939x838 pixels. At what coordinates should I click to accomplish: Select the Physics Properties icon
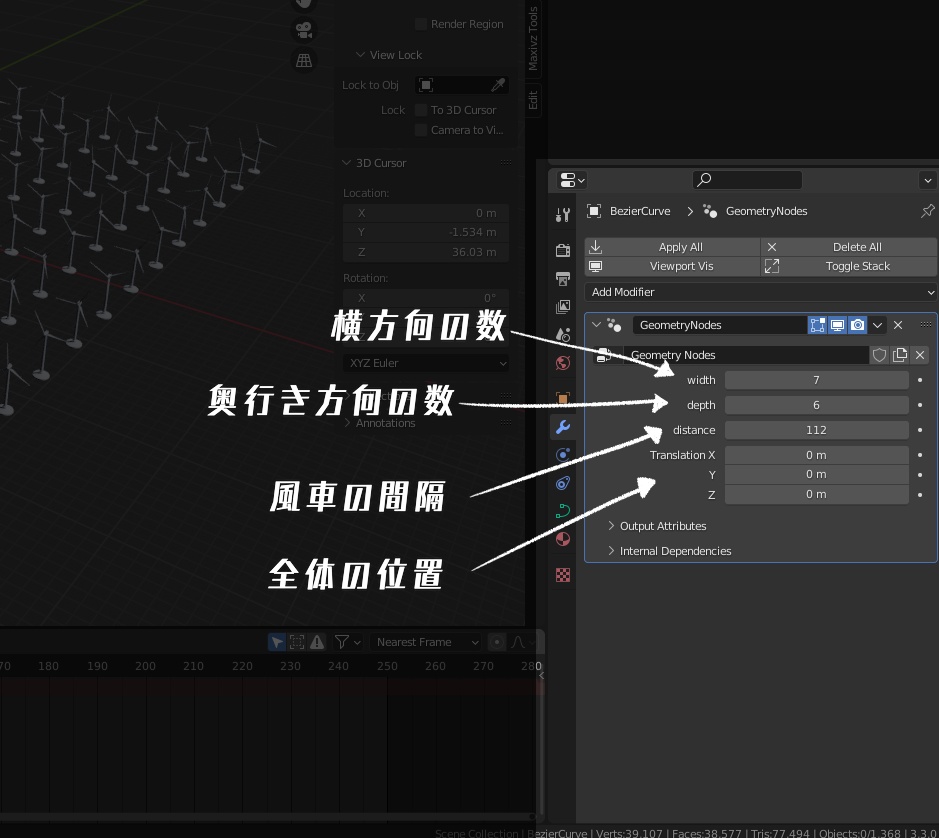point(563,484)
